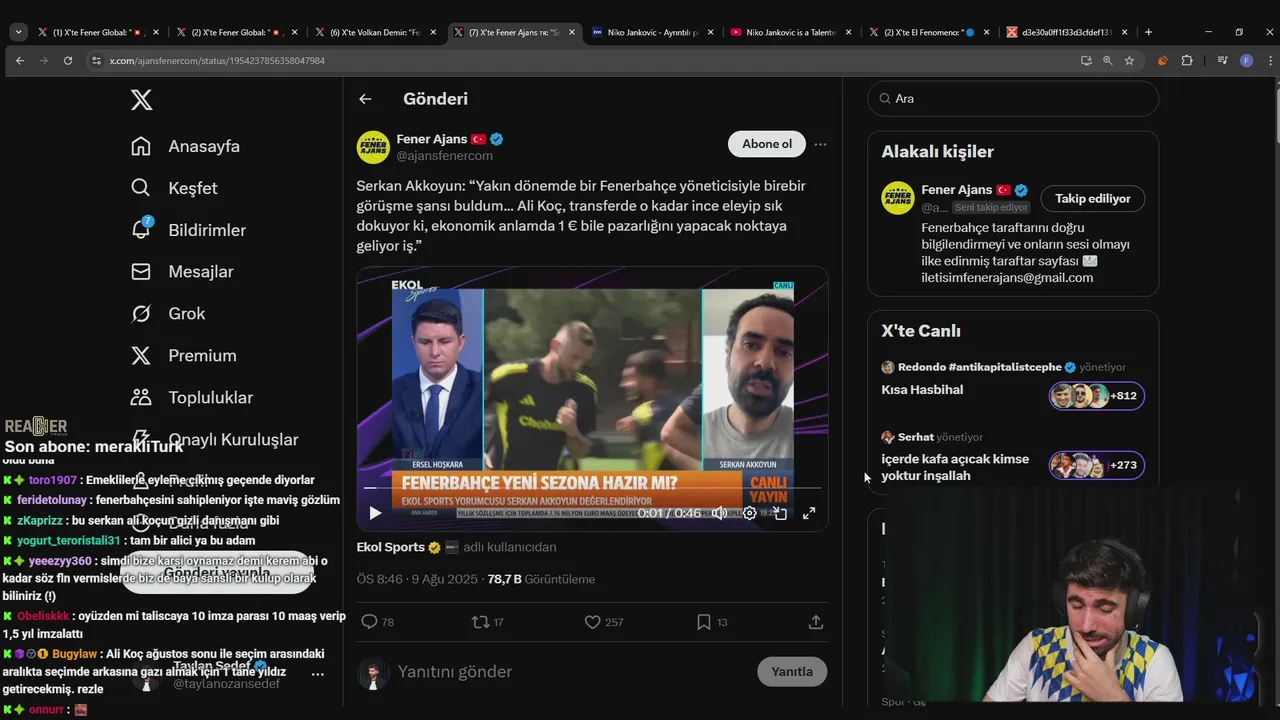This screenshot has height=720, width=1280.
Task: Click Takip ediyor following button
Action: 1093,199
